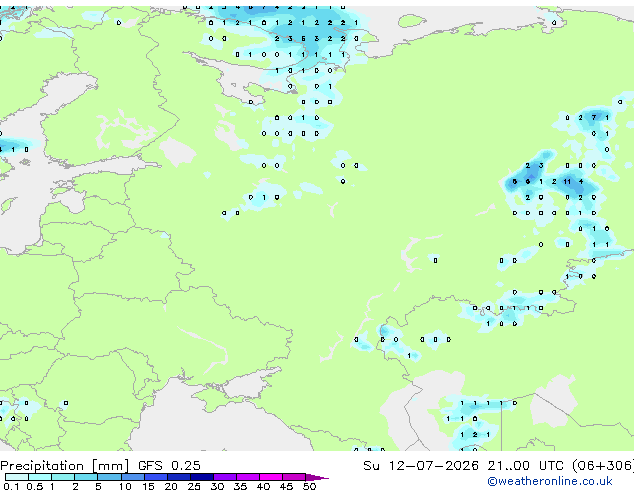Pick the legend swatch between 15 and 20
Viewport: 634px width, 490px height.
156,477
